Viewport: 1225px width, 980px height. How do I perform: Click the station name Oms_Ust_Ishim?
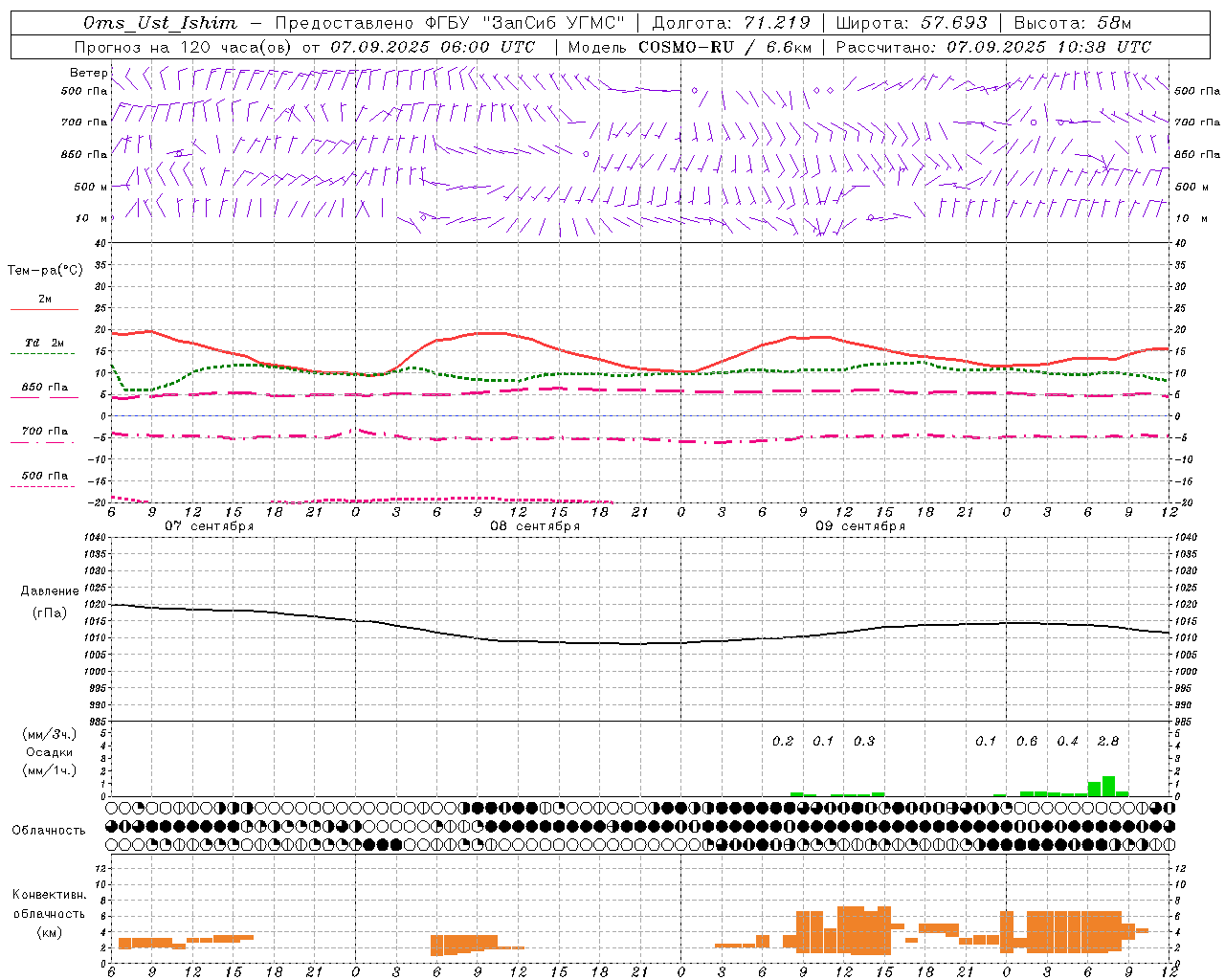tap(160, 23)
